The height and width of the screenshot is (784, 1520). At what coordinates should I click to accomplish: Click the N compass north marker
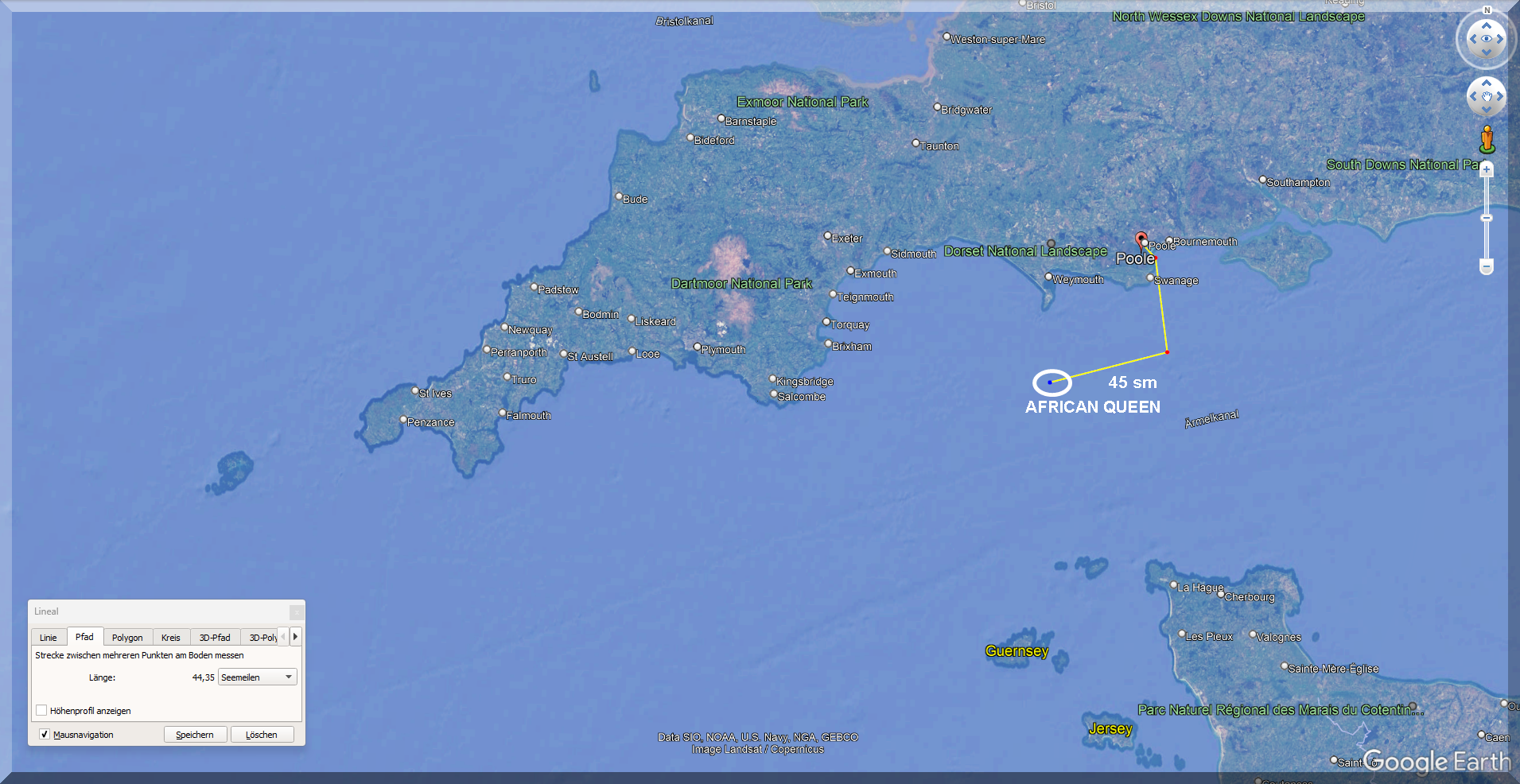tap(1487, 10)
